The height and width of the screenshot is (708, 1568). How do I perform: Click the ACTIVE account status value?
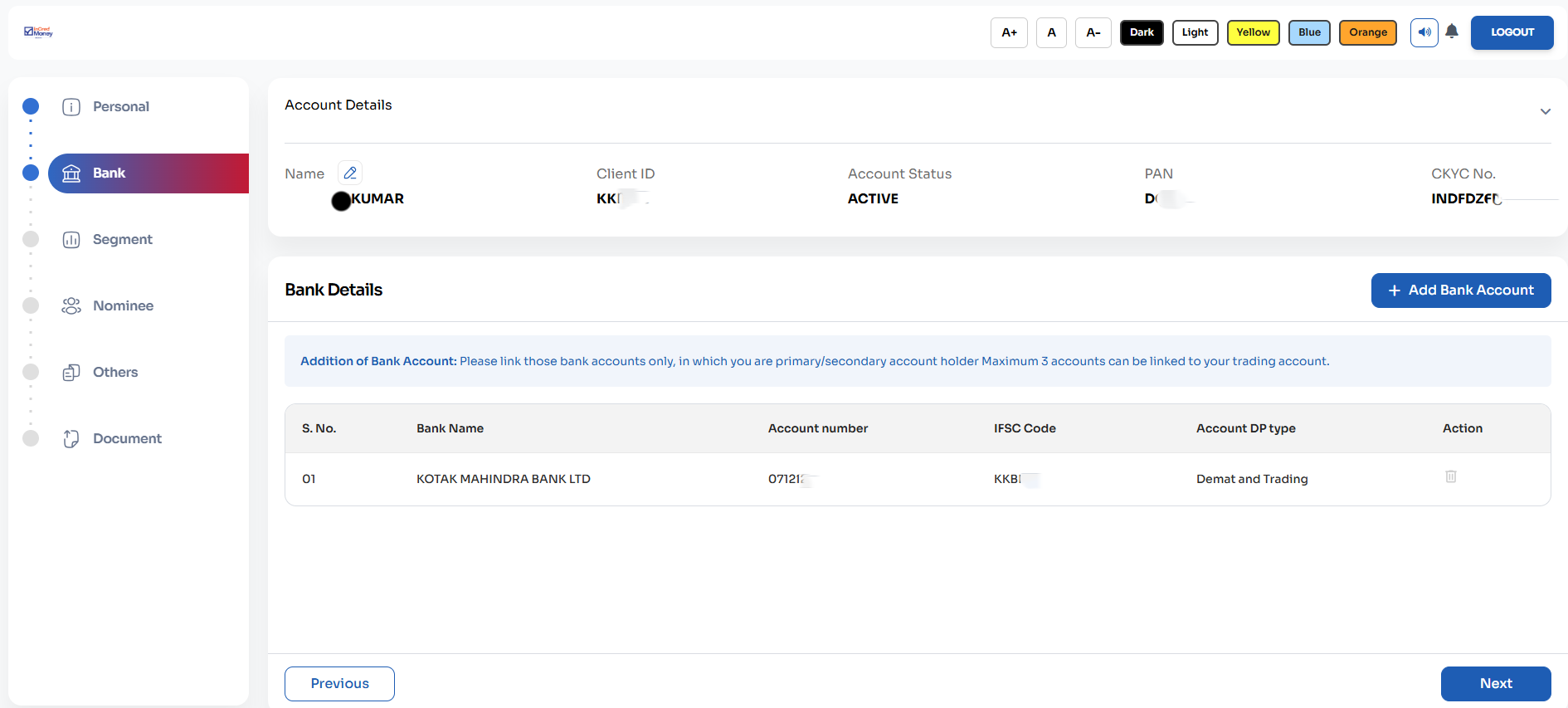point(873,198)
